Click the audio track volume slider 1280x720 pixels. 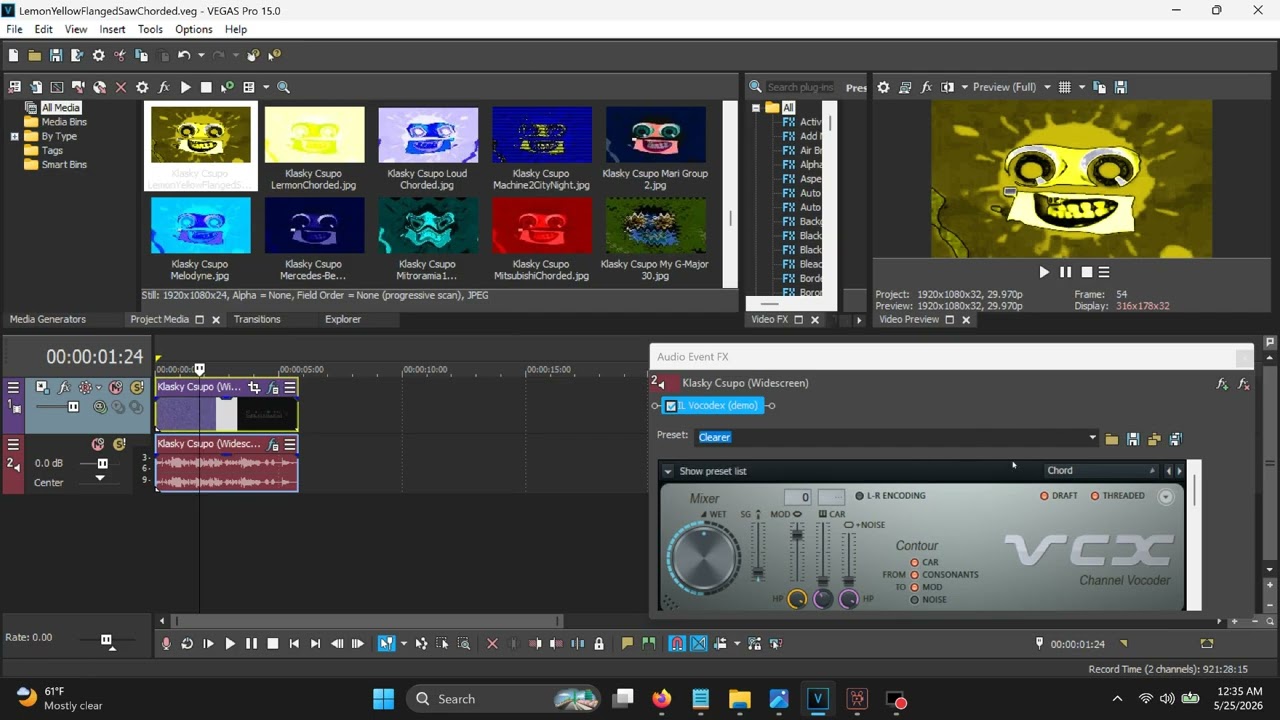click(x=102, y=464)
